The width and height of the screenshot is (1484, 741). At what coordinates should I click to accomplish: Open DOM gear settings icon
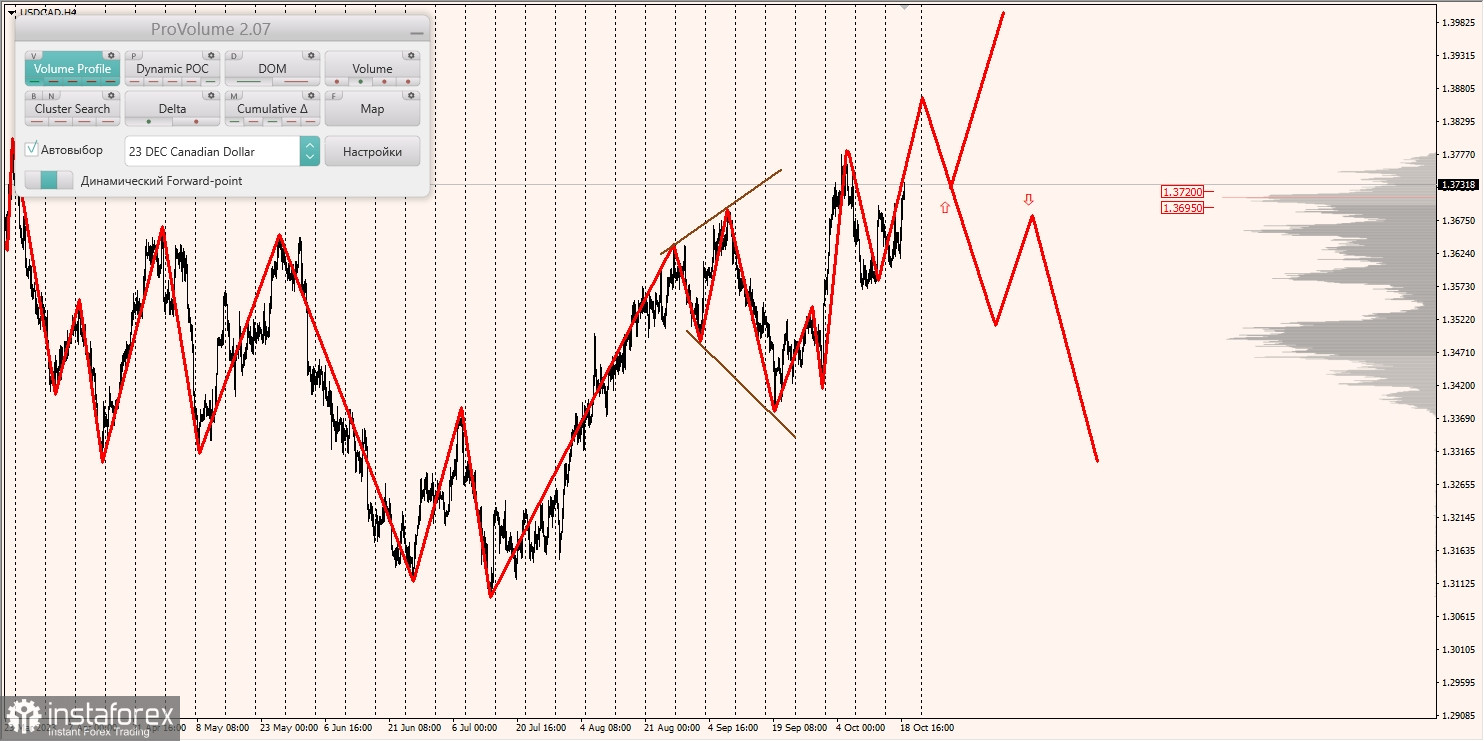coord(311,55)
